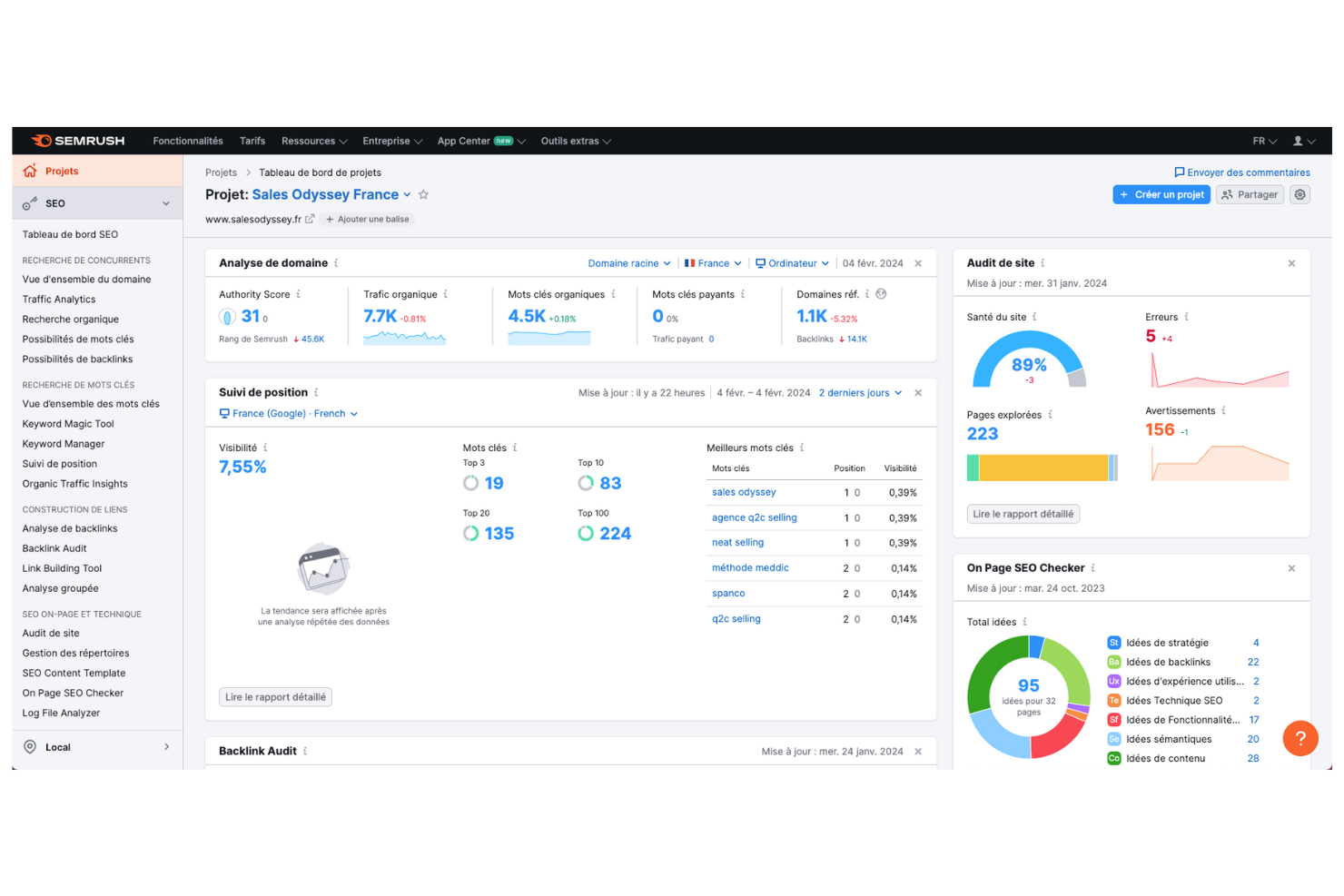This screenshot has height=896, width=1344.
Task: Click the orange help question mark bubble
Action: click(1300, 738)
